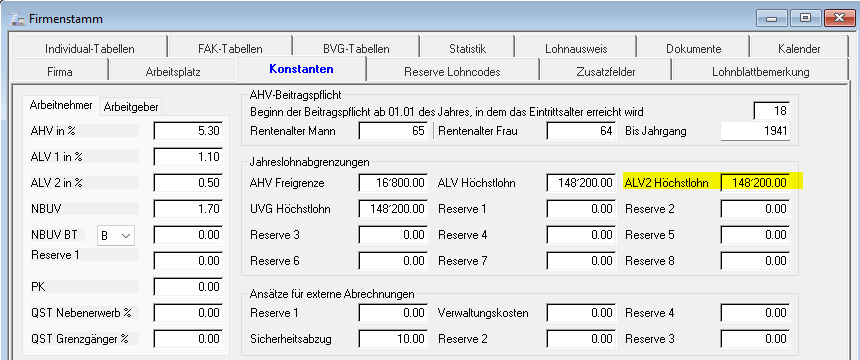Click Jahreslohnabgrenzungen Reserve 3 field

(x=393, y=235)
